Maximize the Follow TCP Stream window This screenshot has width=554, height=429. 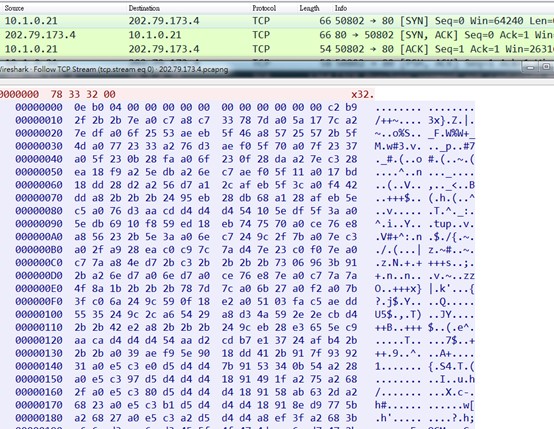pos(546,67)
